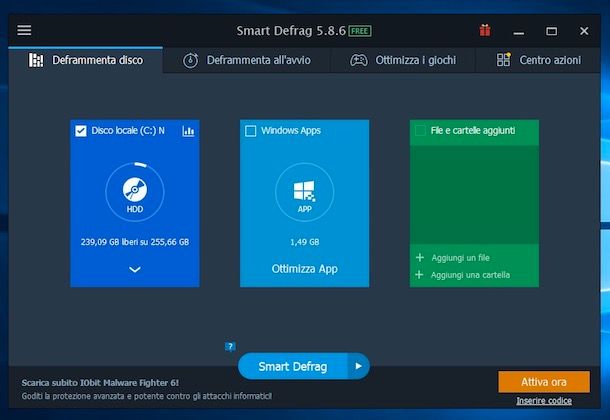Expand the Disco locale card chevron
The image size is (610, 420).
(135, 269)
